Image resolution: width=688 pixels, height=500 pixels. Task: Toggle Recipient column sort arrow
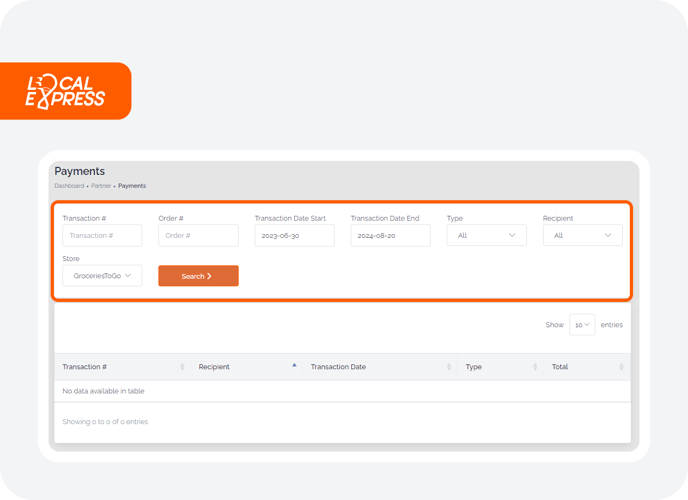pyautogui.click(x=294, y=365)
